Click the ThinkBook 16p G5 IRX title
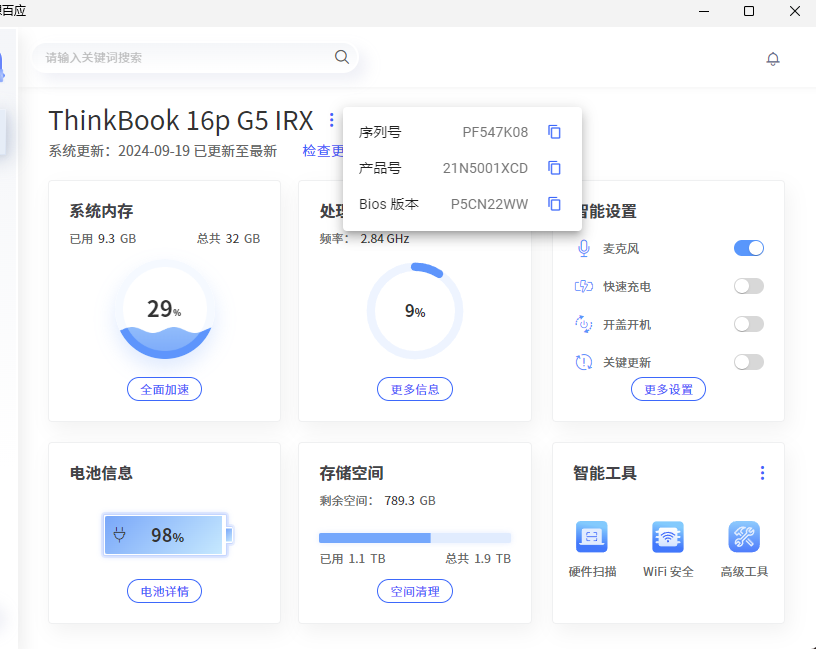The height and width of the screenshot is (649, 816). [x=181, y=121]
